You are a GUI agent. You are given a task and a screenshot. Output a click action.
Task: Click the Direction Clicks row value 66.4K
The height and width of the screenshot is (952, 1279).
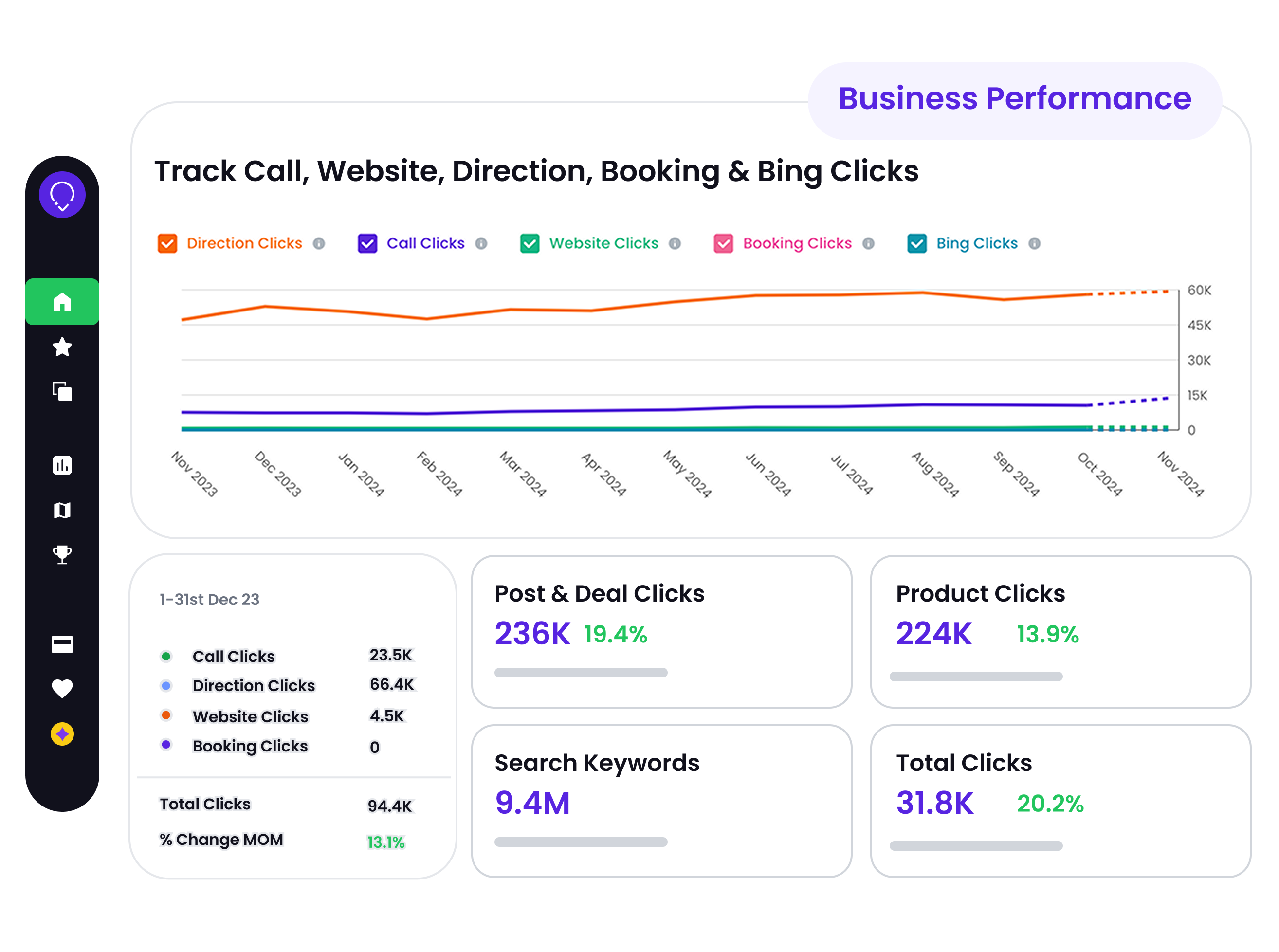coord(392,685)
